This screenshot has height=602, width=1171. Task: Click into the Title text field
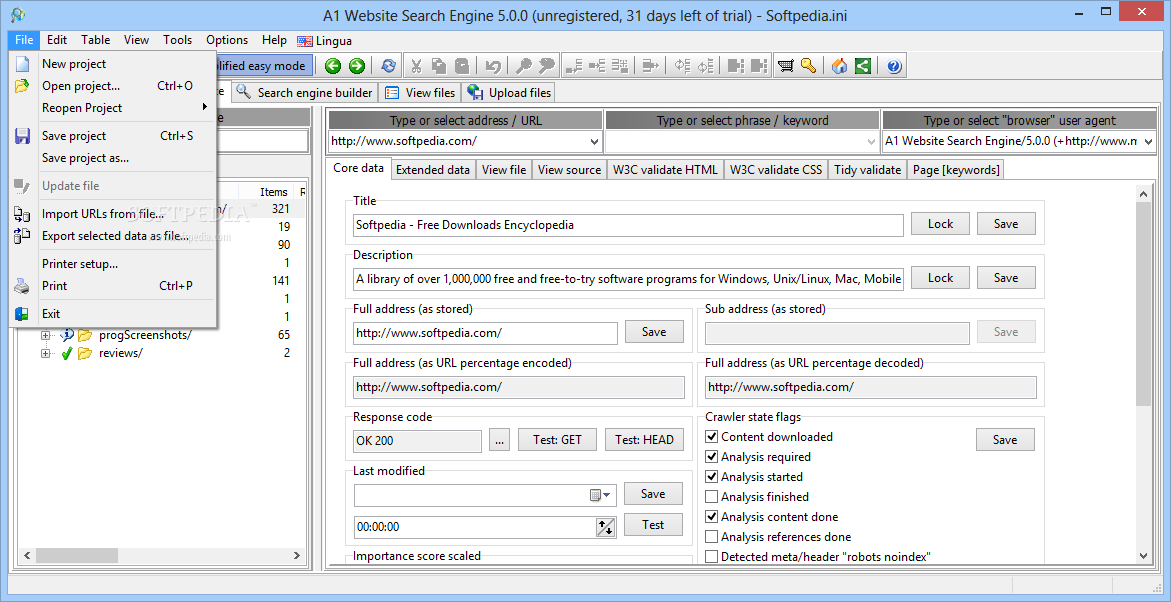tap(628, 224)
